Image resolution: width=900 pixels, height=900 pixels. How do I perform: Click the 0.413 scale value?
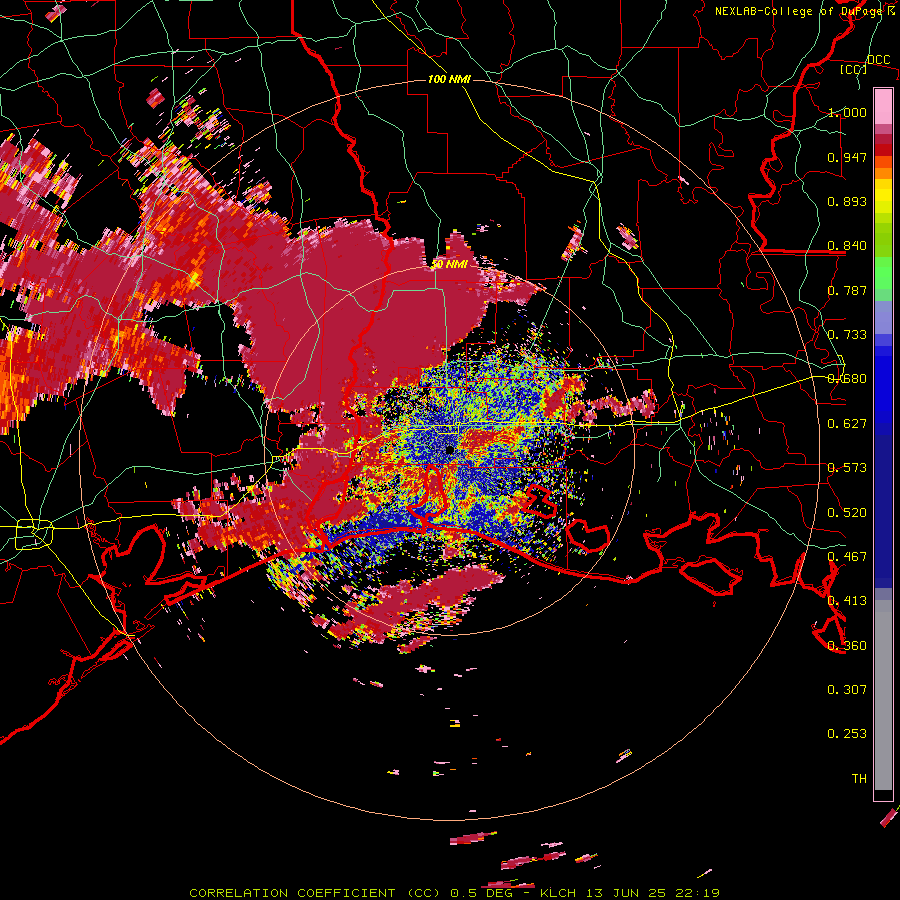click(x=847, y=601)
